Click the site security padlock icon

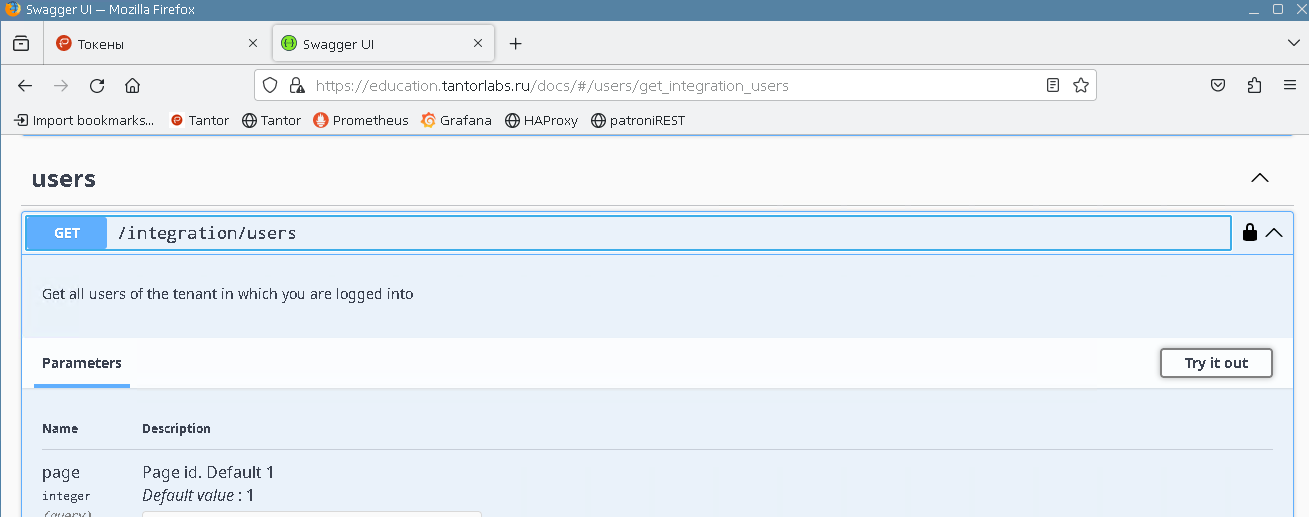point(296,86)
